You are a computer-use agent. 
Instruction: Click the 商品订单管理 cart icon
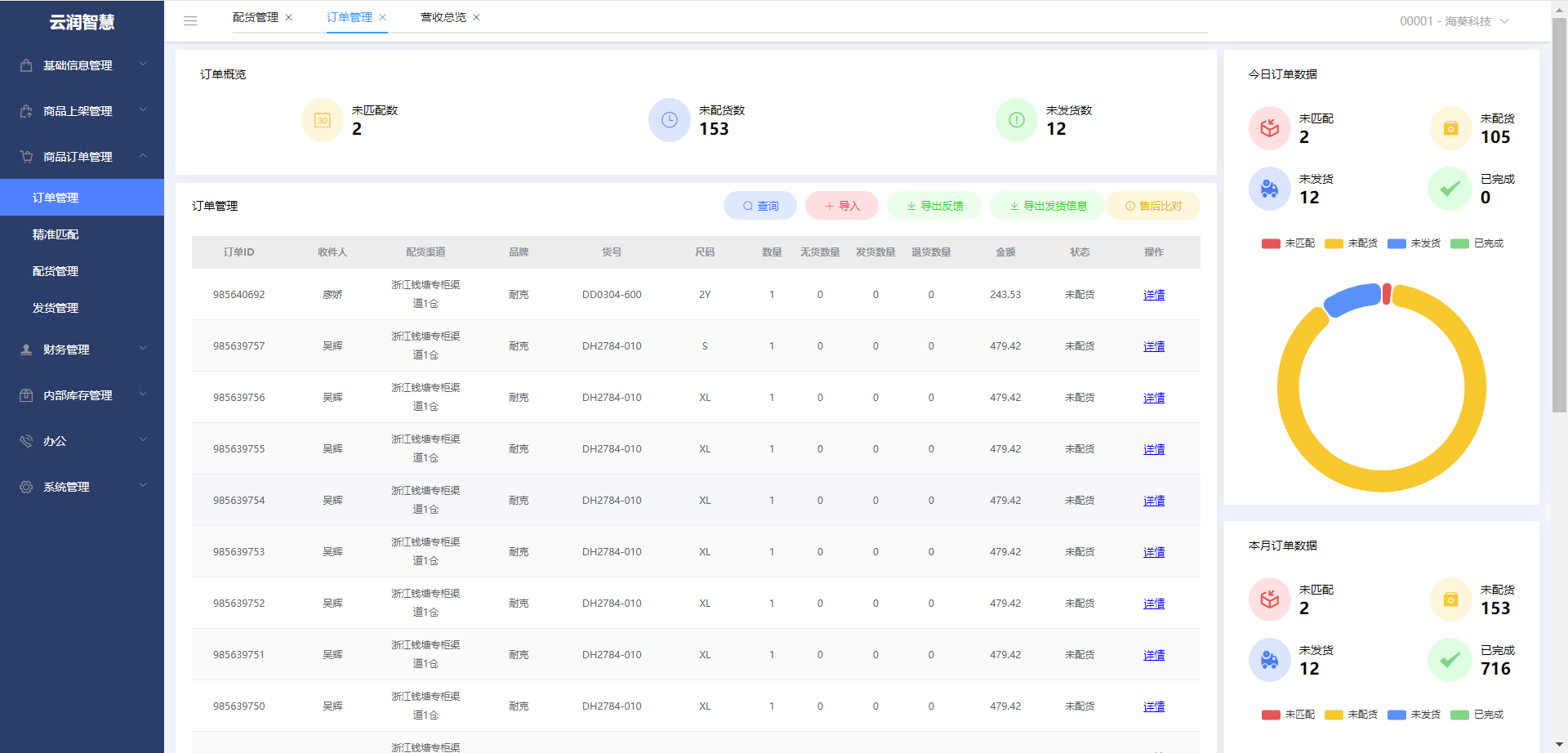click(x=26, y=157)
